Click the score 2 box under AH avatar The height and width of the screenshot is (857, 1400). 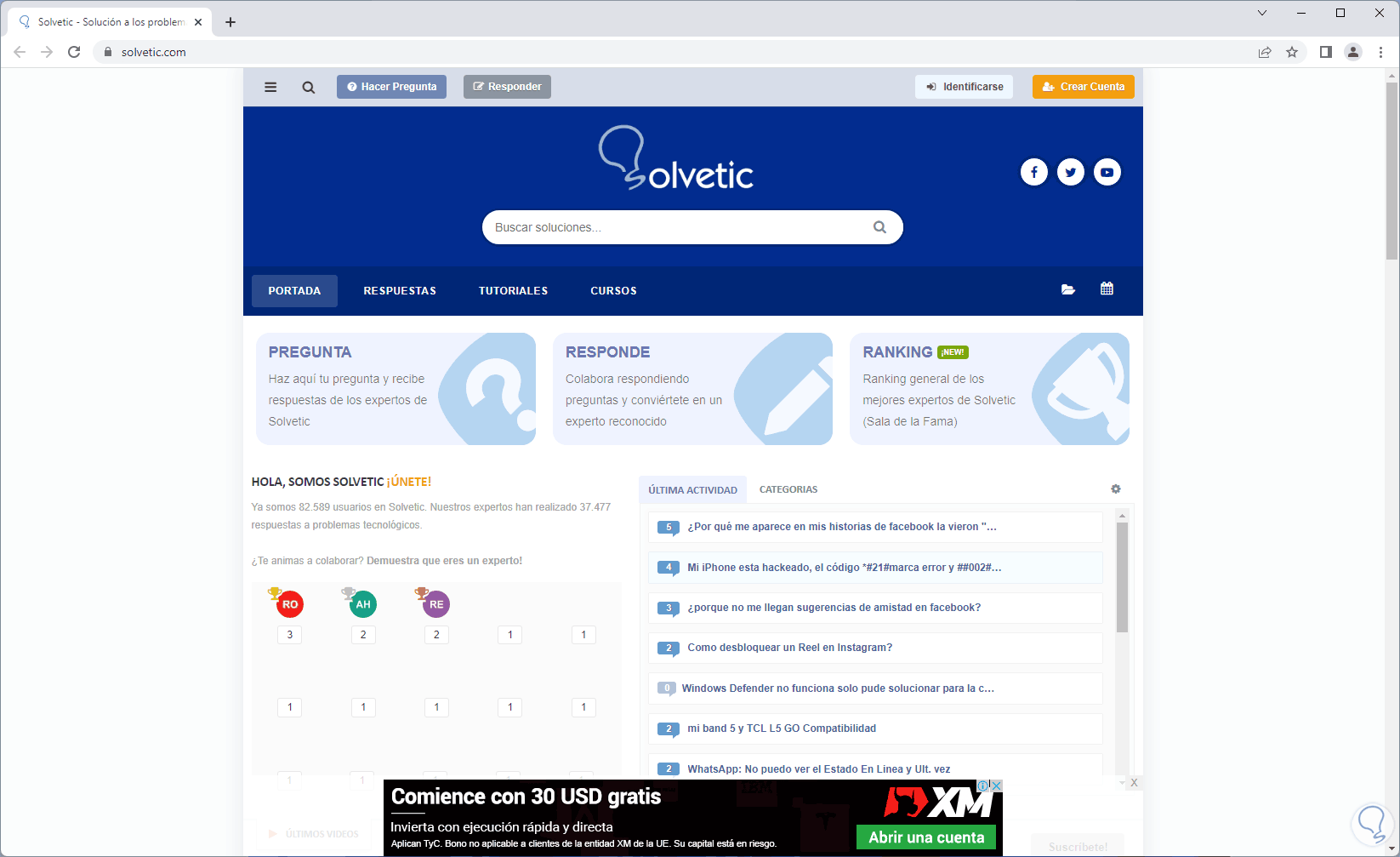(363, 635)
